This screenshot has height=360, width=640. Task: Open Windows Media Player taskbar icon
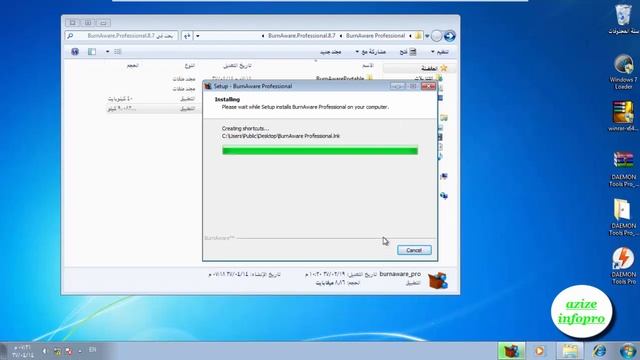[540, 351]
